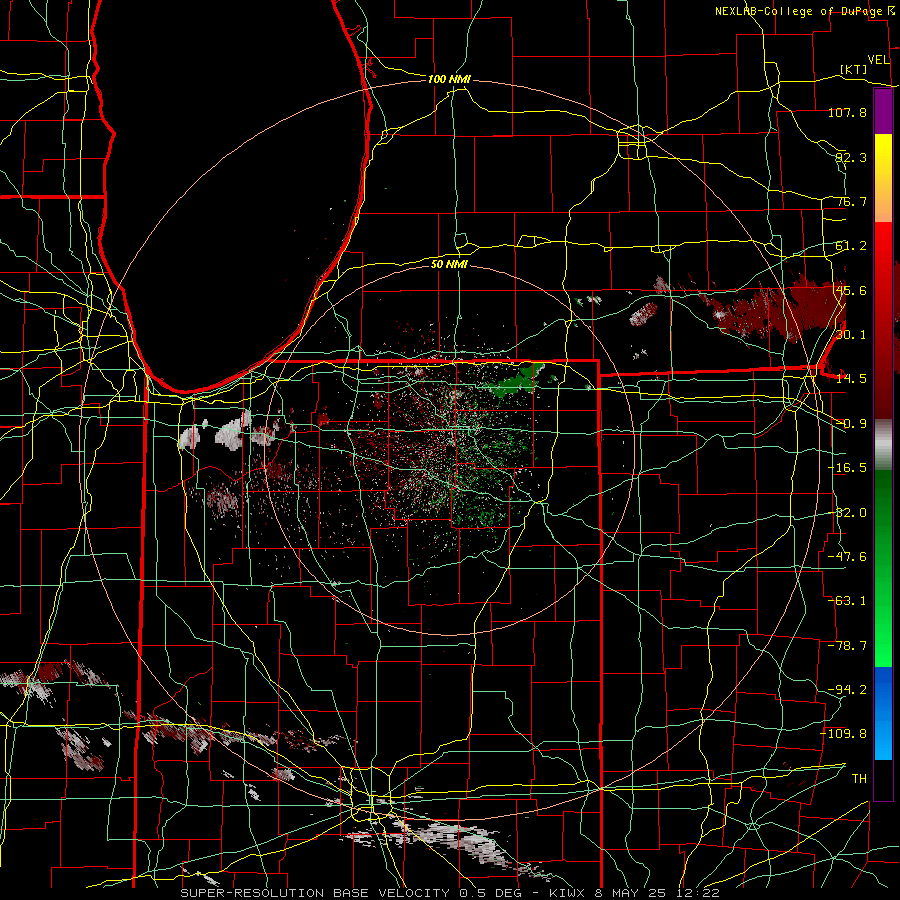Pick the light blue color bar segment
Image resolution: width=900 pixels, height=900 pixels.
tap(883, 738)
